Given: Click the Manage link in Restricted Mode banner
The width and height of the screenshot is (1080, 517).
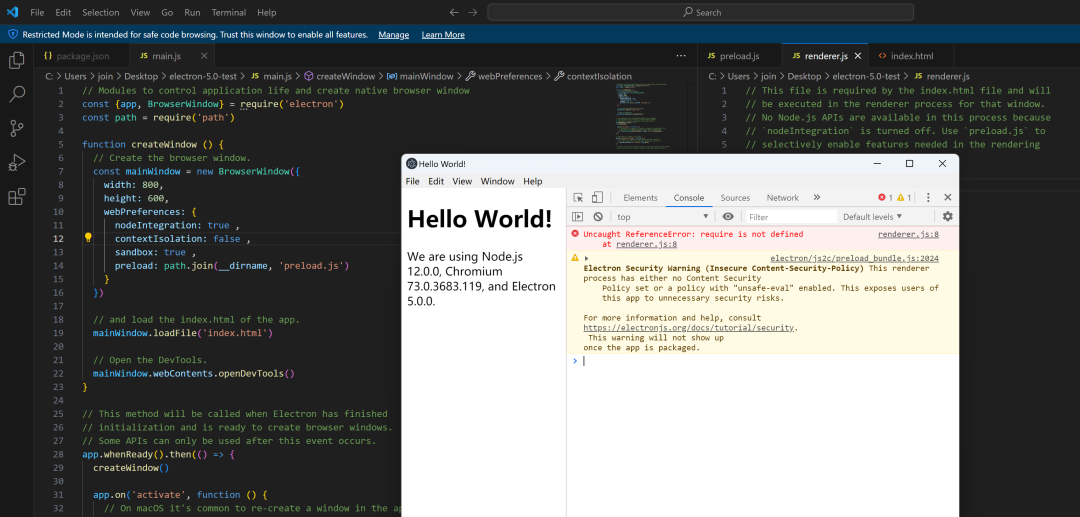Looking at the screenshot, I should [393, 34].
